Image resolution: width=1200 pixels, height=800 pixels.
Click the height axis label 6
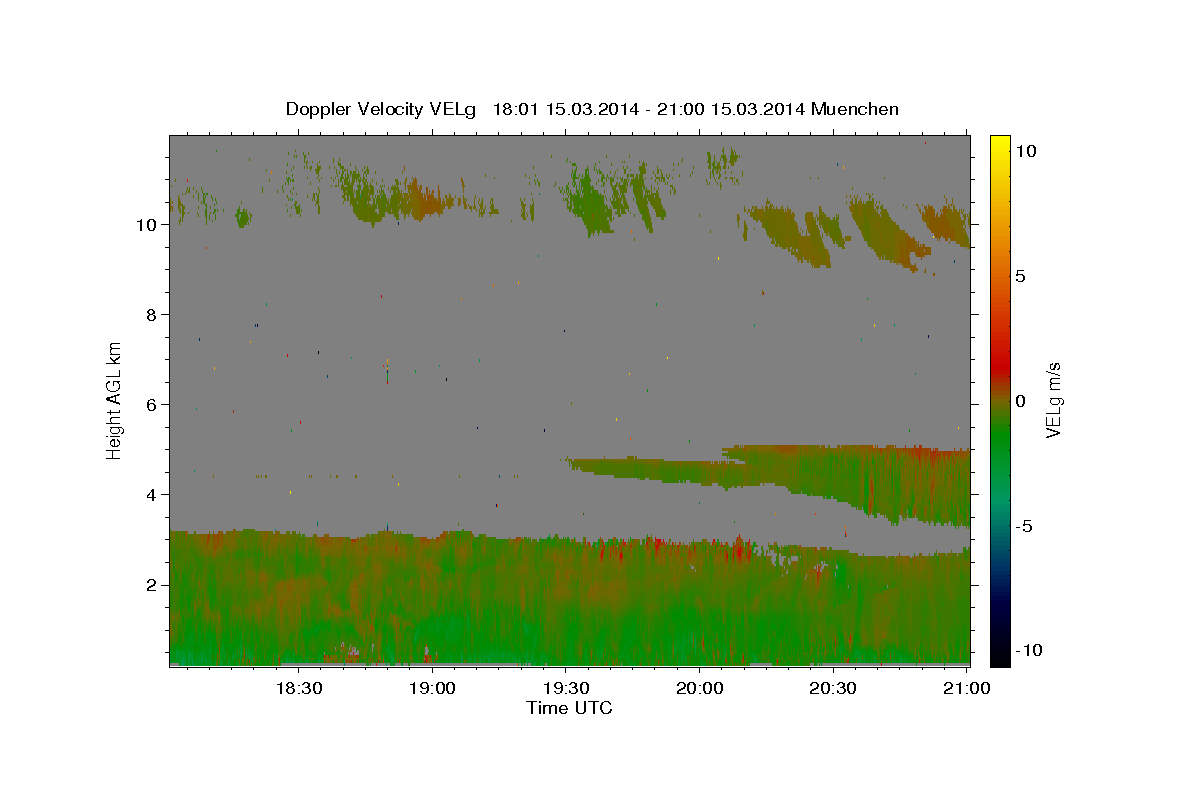[153, 405]
